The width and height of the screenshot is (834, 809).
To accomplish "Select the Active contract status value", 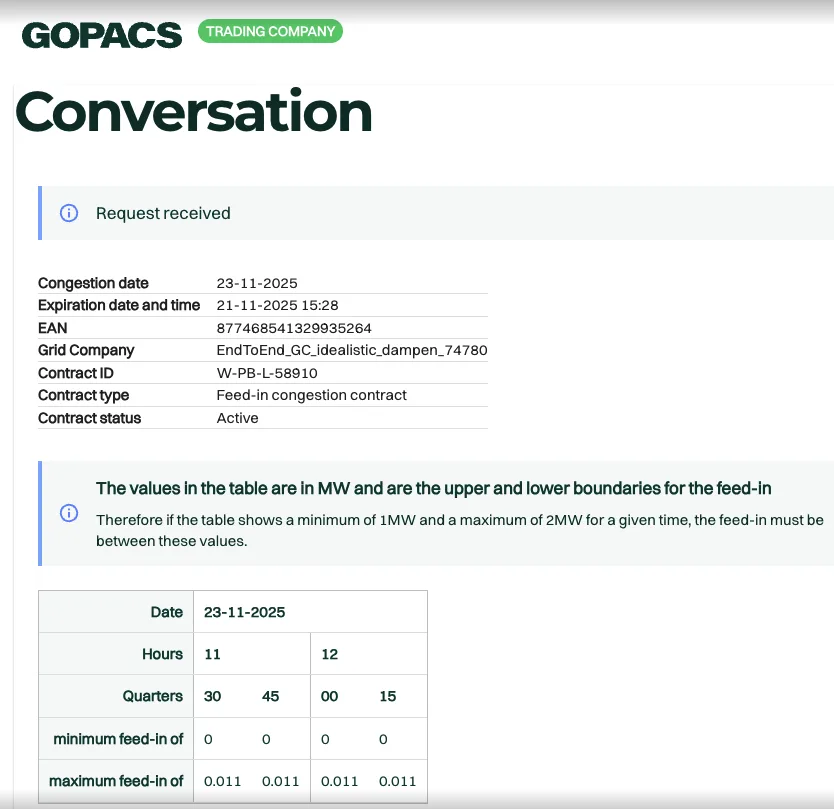I will point(237,418).
